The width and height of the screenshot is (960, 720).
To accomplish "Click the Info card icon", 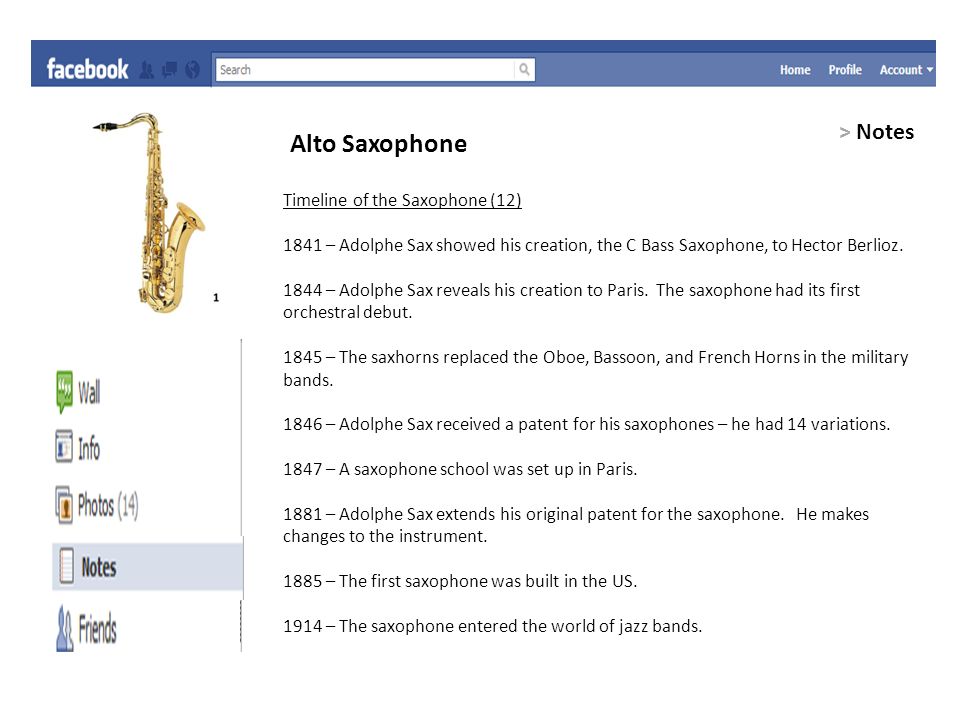I will [x=64, y=446].
